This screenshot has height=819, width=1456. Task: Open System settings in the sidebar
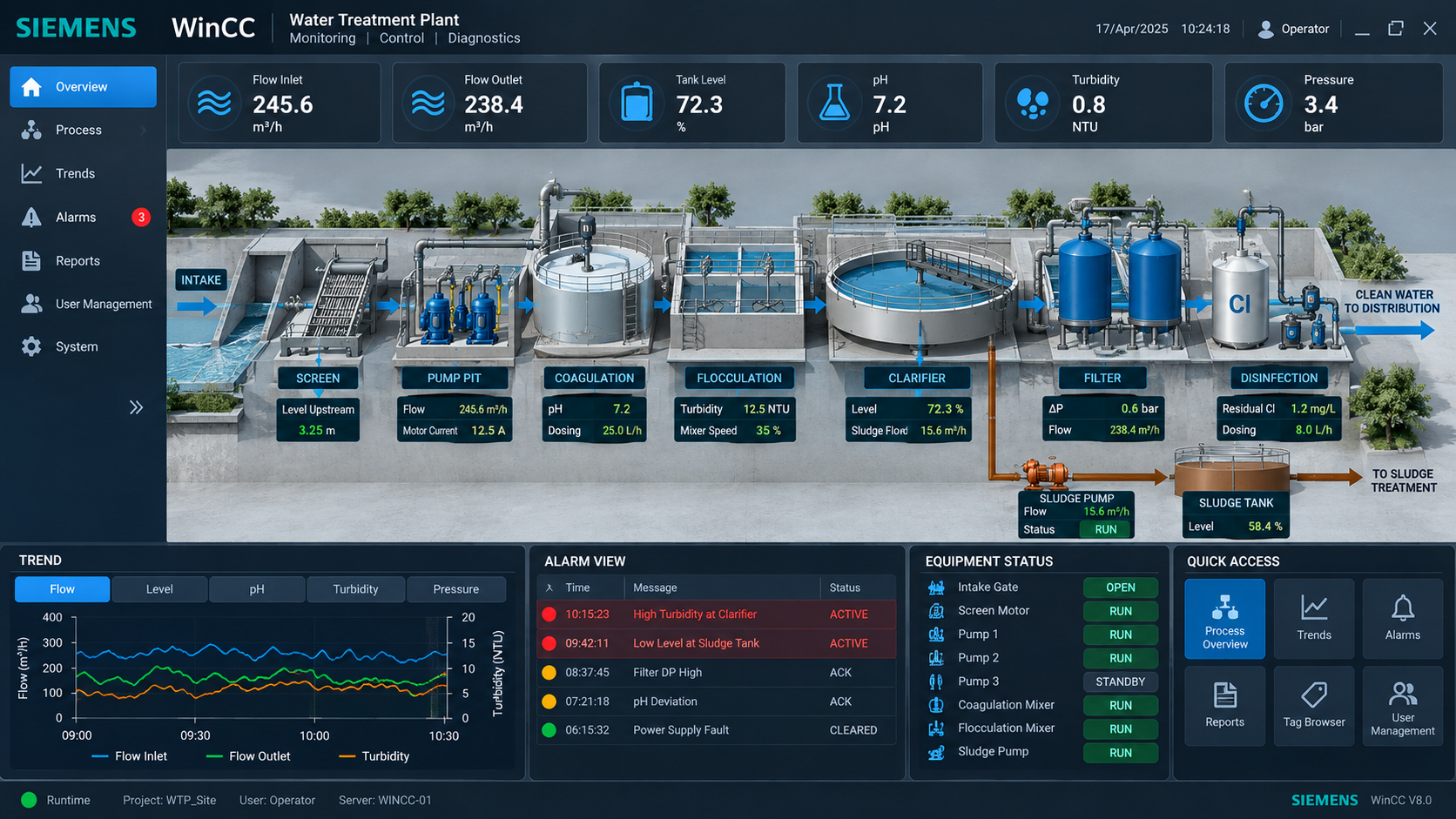(x=83, y=346)
